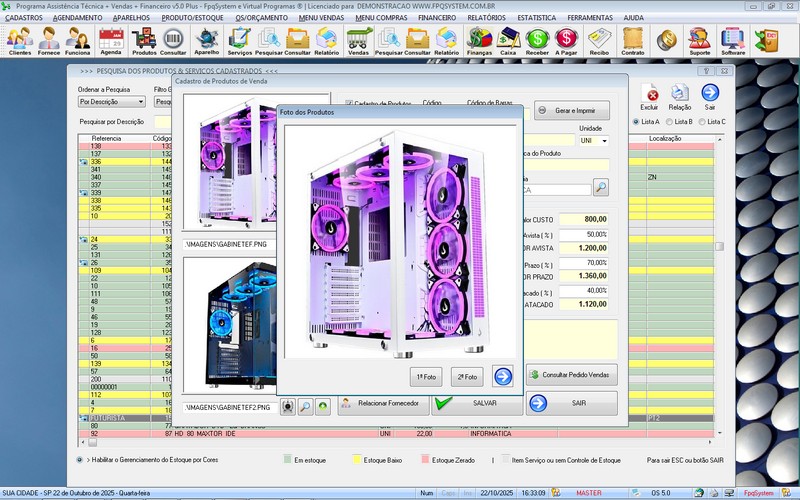Open the FERRAMENTAS menu
800x500 pixels.
click(590, 17)
